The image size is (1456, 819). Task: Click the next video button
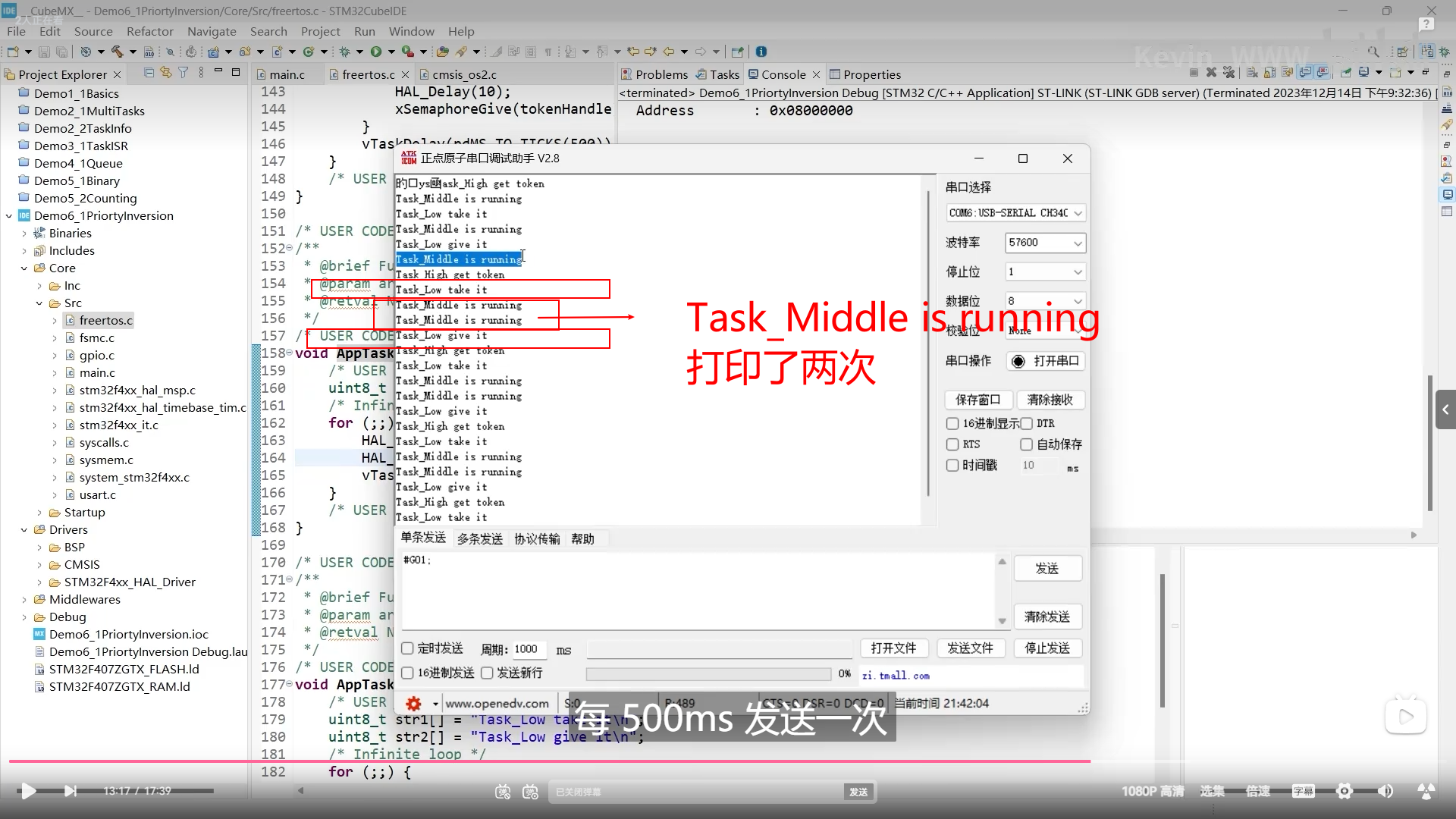(71, 791)
